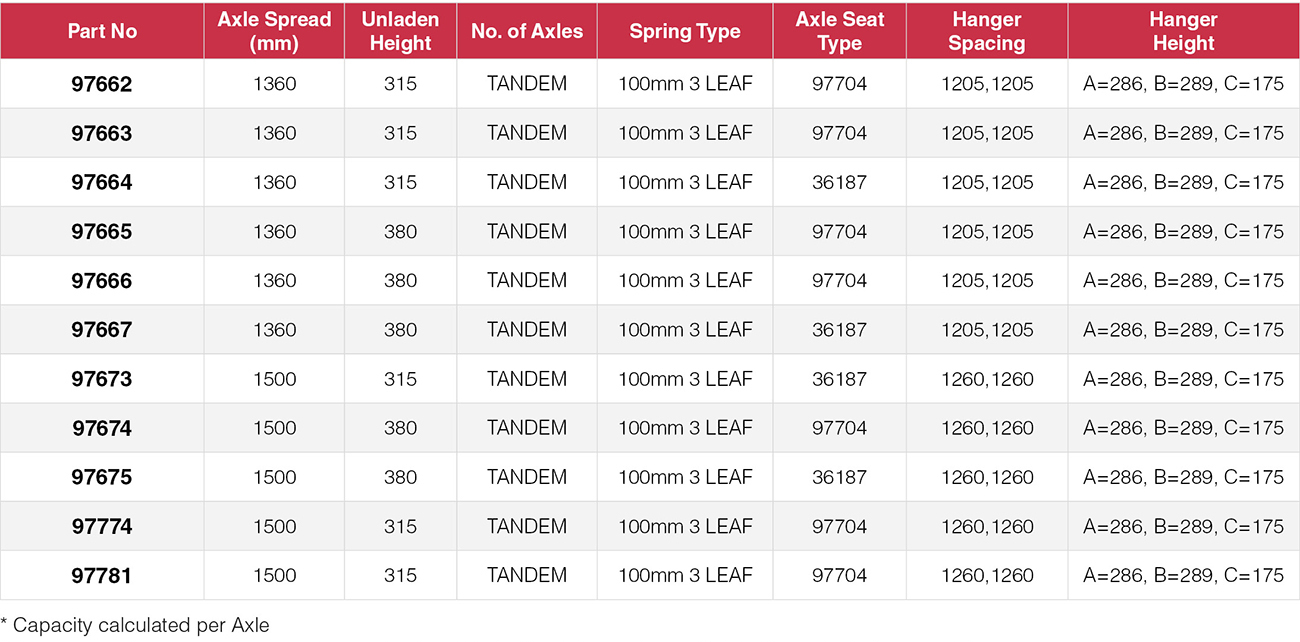Select the No. of Axles header
This screenshot has height=642, width=1300.
[x=527, y=31]
